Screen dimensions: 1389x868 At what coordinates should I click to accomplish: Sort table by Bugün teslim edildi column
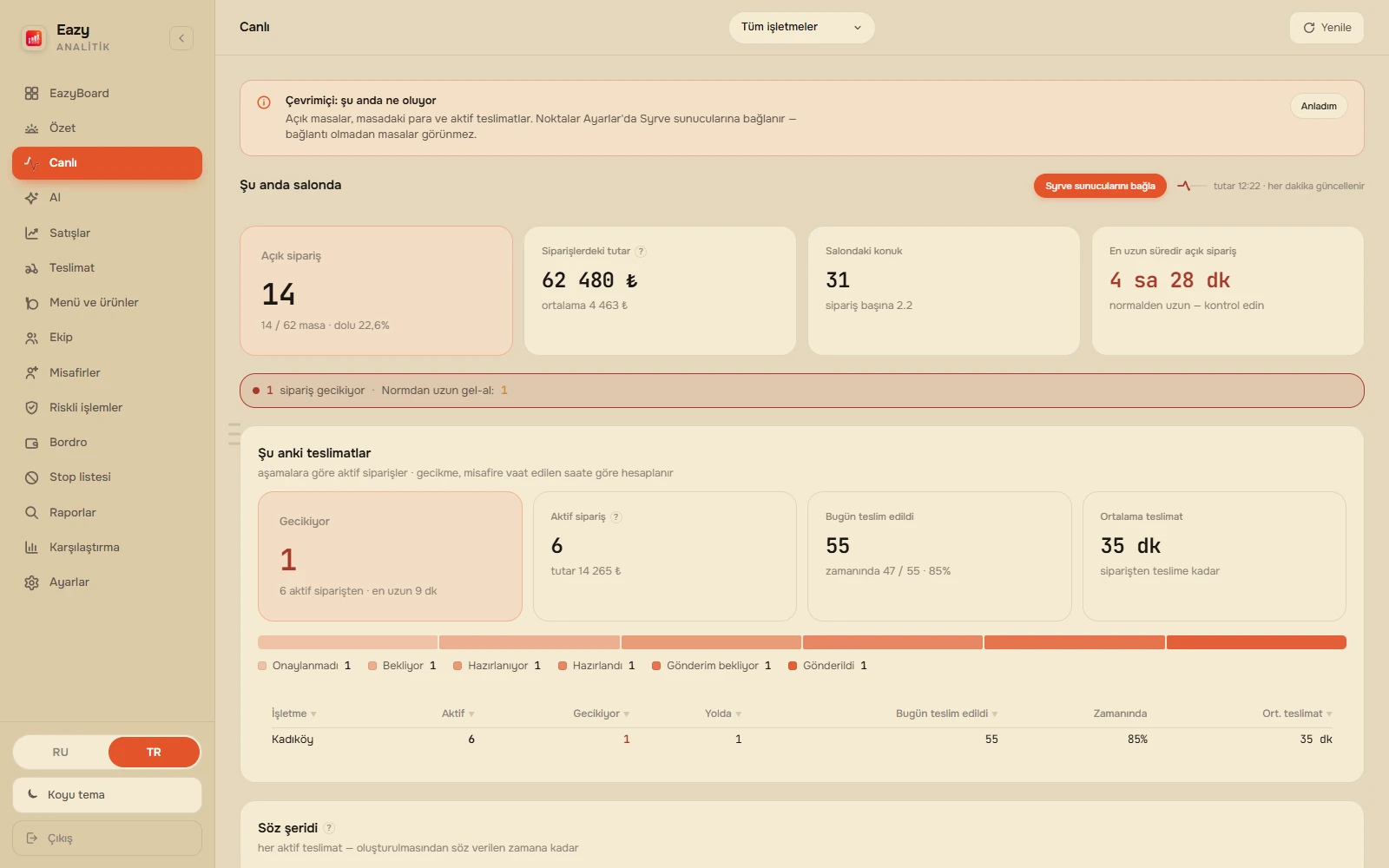(946, 713)
